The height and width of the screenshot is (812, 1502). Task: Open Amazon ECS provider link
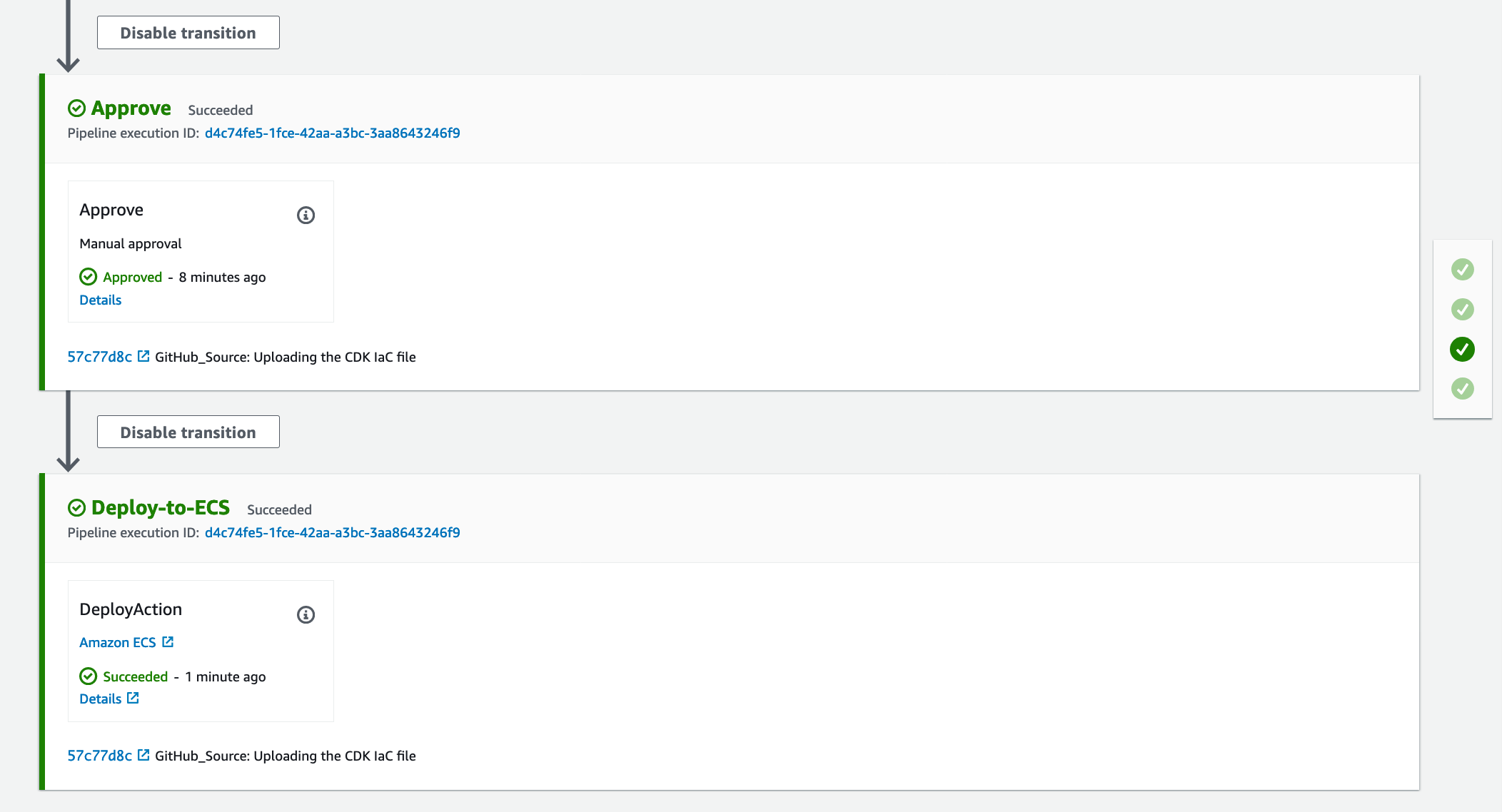117,643
